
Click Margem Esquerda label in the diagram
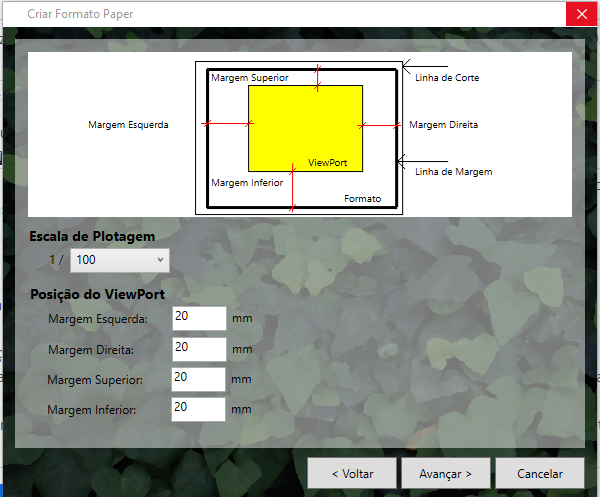[x=128, y=125]
